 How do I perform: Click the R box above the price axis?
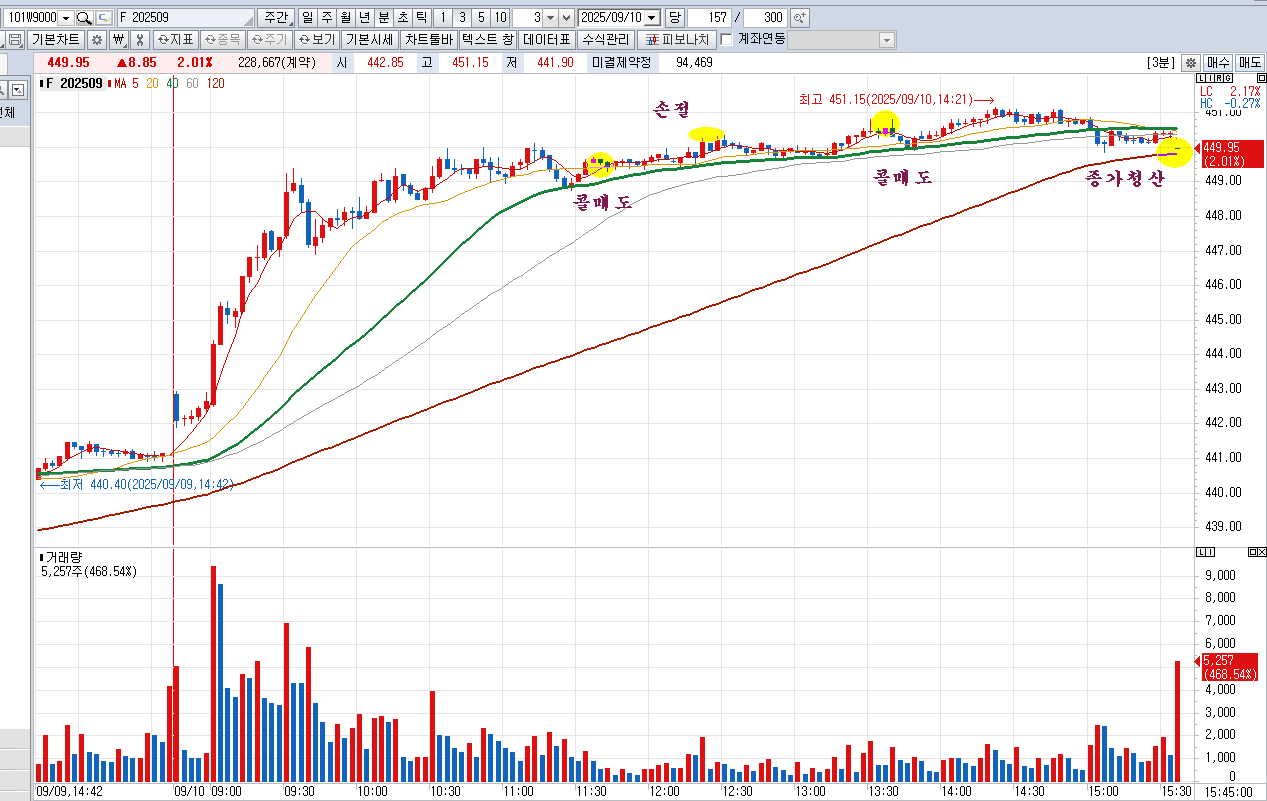[x=1219, y=78]
